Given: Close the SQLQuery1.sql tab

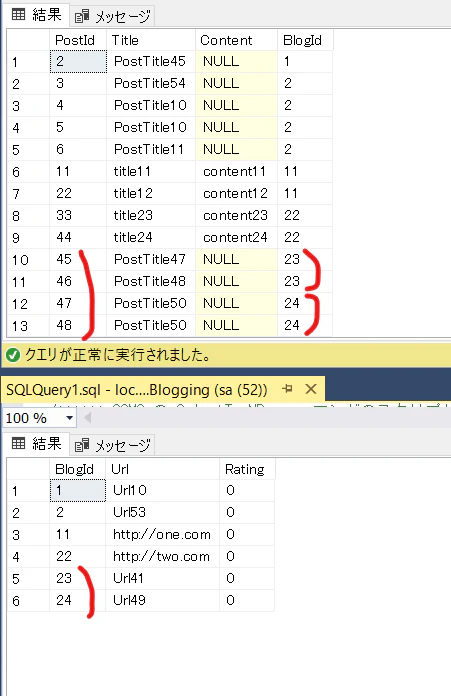Looking at the screenshot, I should coord(311,389).
